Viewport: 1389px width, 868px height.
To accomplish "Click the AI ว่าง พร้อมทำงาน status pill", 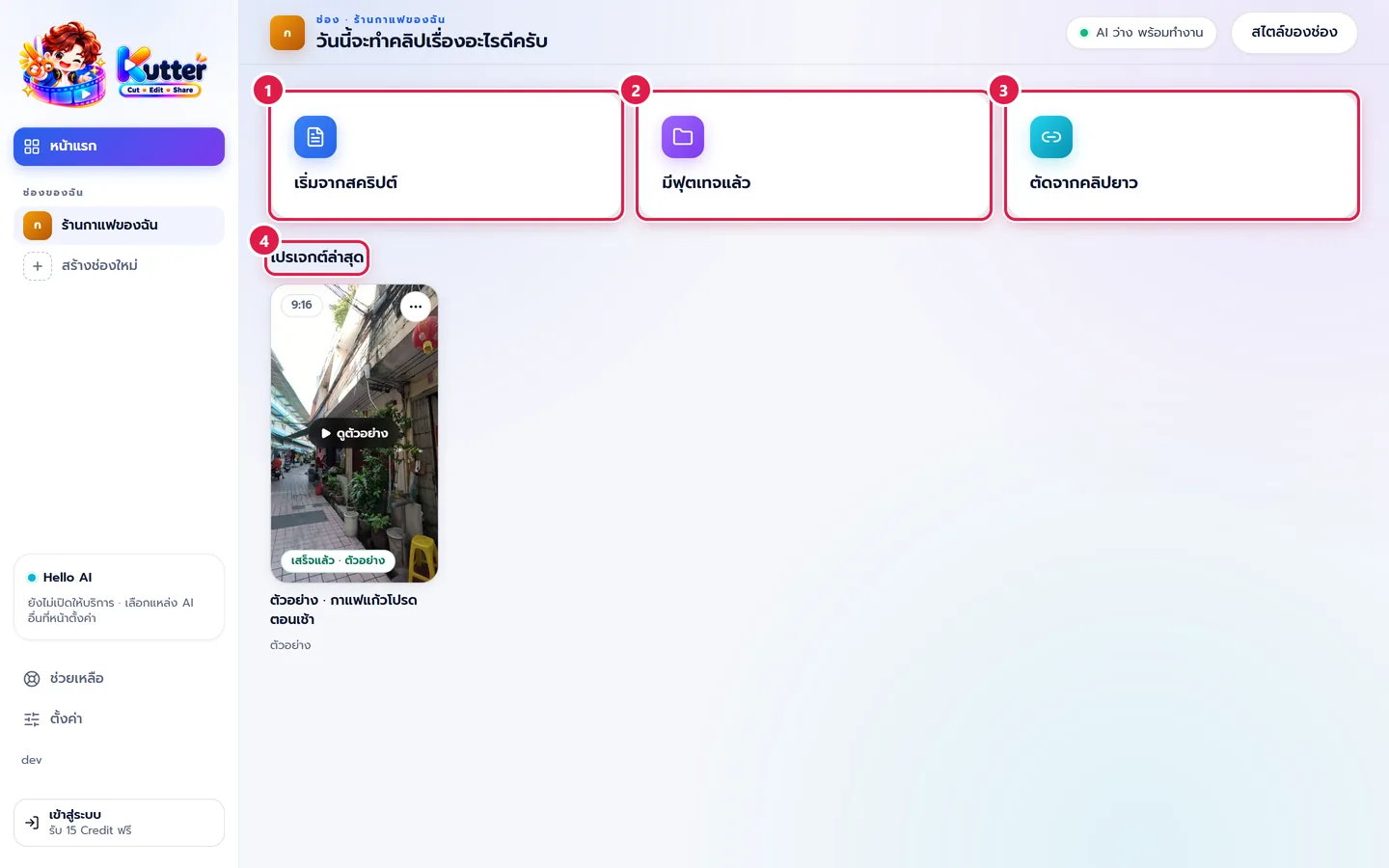I will (x=1141, y=33).
